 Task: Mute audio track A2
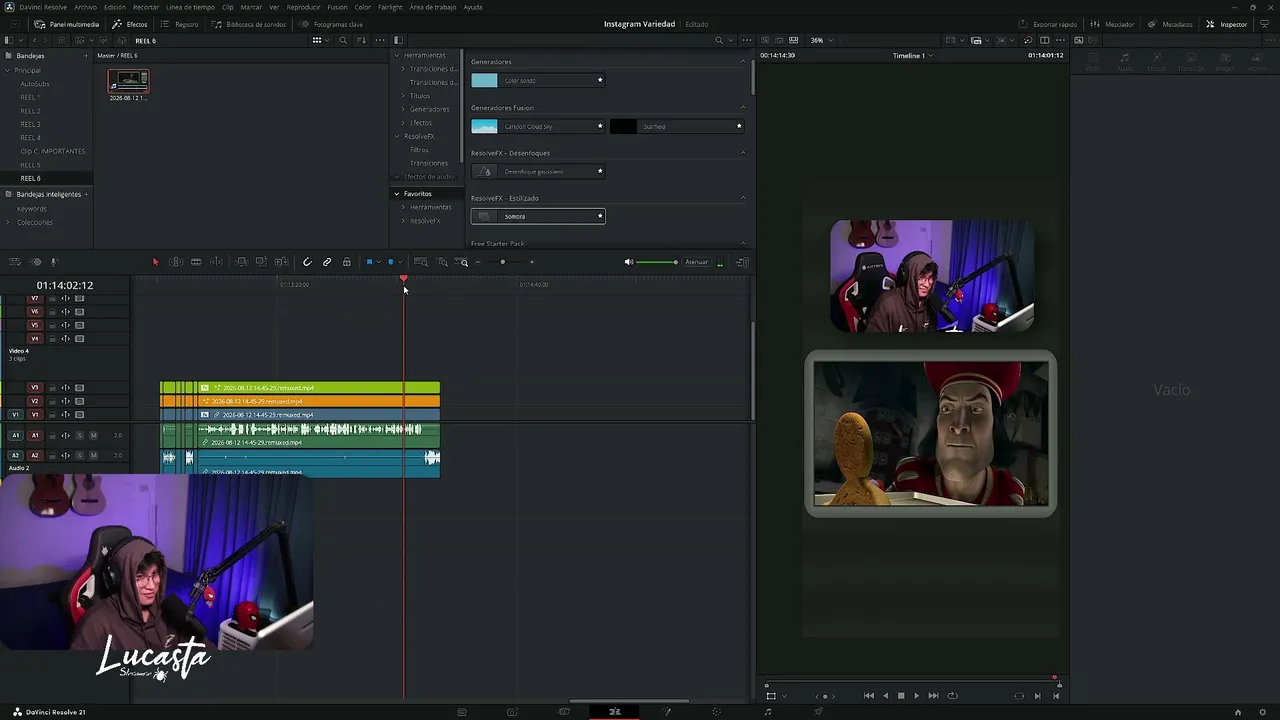(93, 455)
